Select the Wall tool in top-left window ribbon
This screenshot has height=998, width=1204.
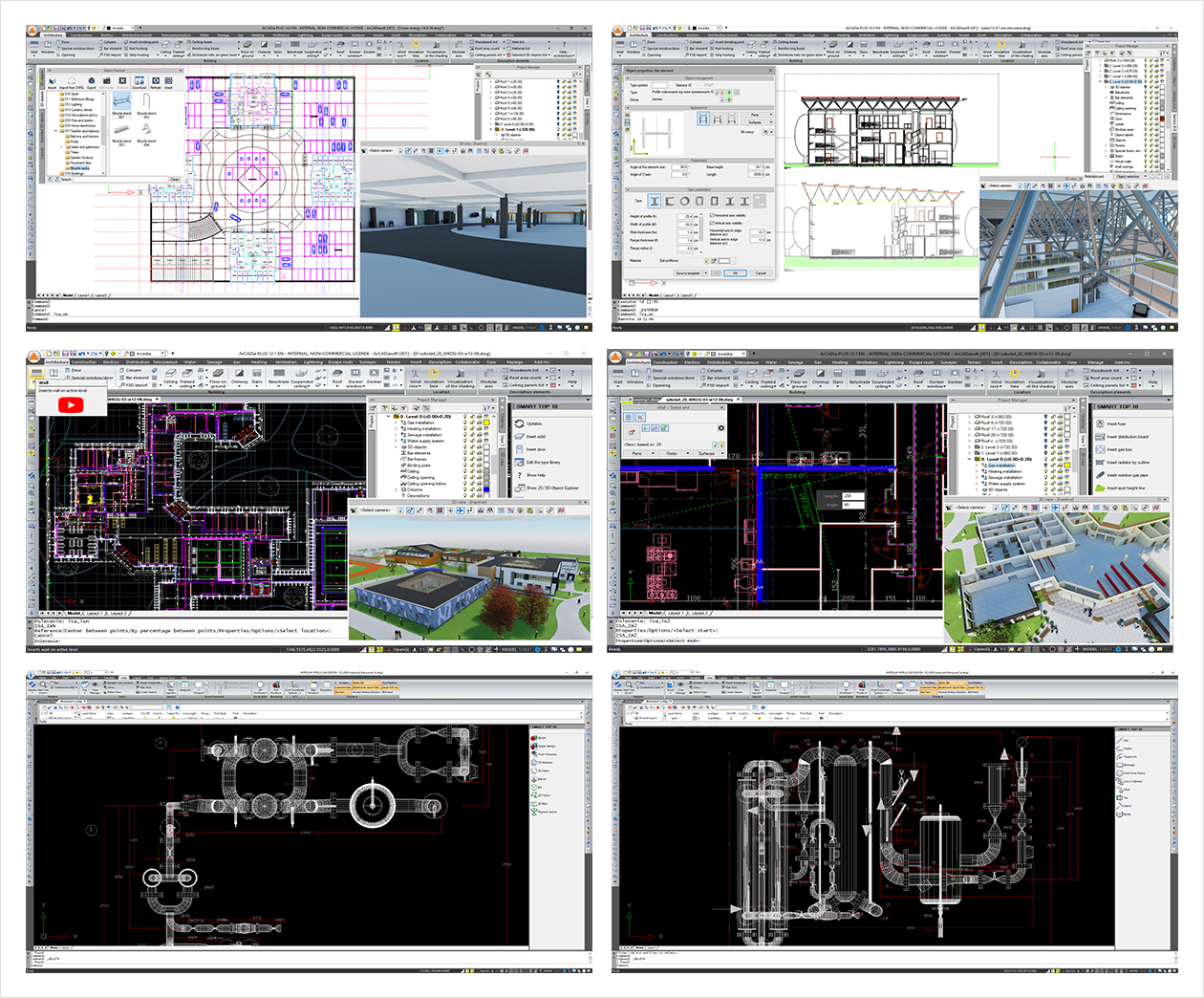coord(33,47)
